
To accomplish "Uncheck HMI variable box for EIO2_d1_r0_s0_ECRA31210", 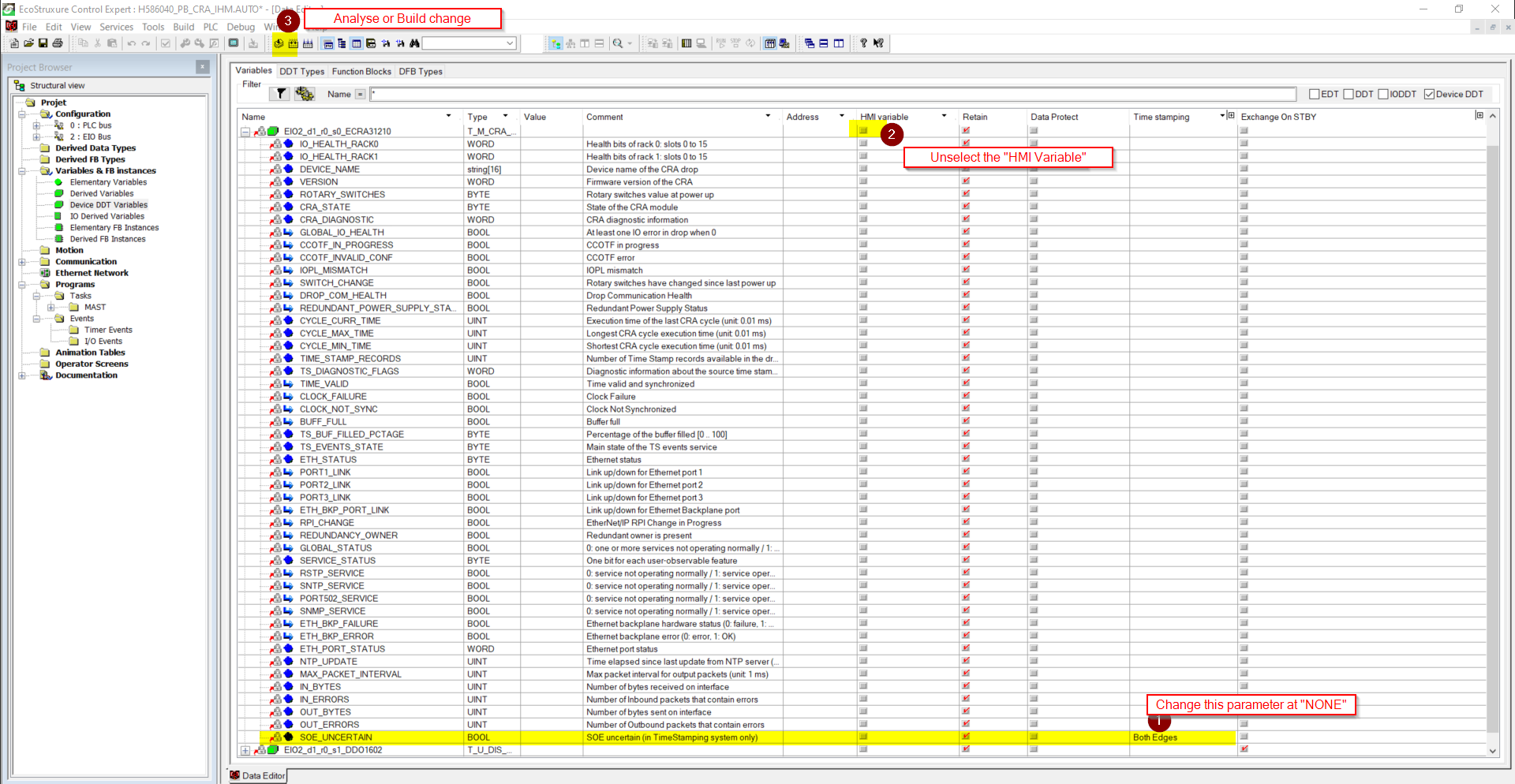I will pyautogui.click(x=863, y=131).
